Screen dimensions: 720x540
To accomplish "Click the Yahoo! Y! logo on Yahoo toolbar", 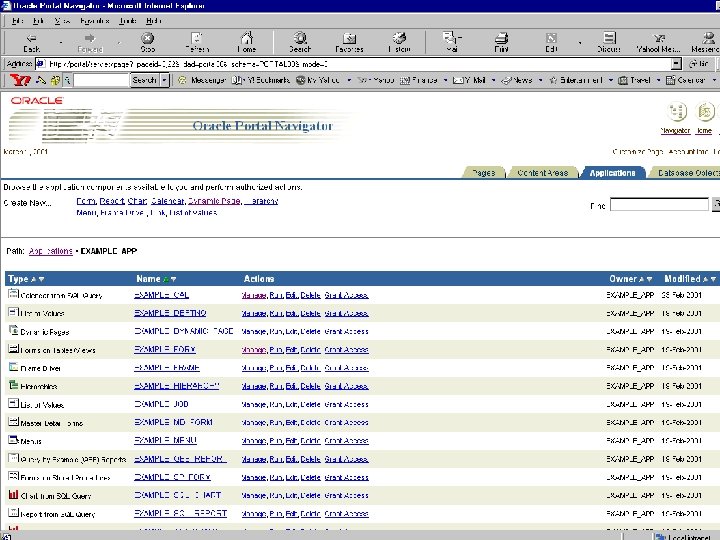I will click(20, 80).
